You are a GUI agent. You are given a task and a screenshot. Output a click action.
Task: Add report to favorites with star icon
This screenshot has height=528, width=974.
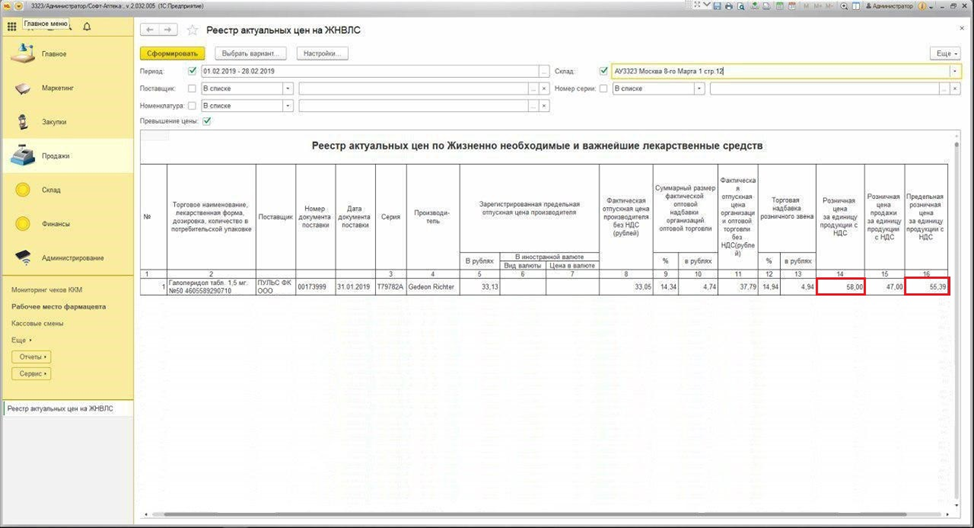click(192, 30)
